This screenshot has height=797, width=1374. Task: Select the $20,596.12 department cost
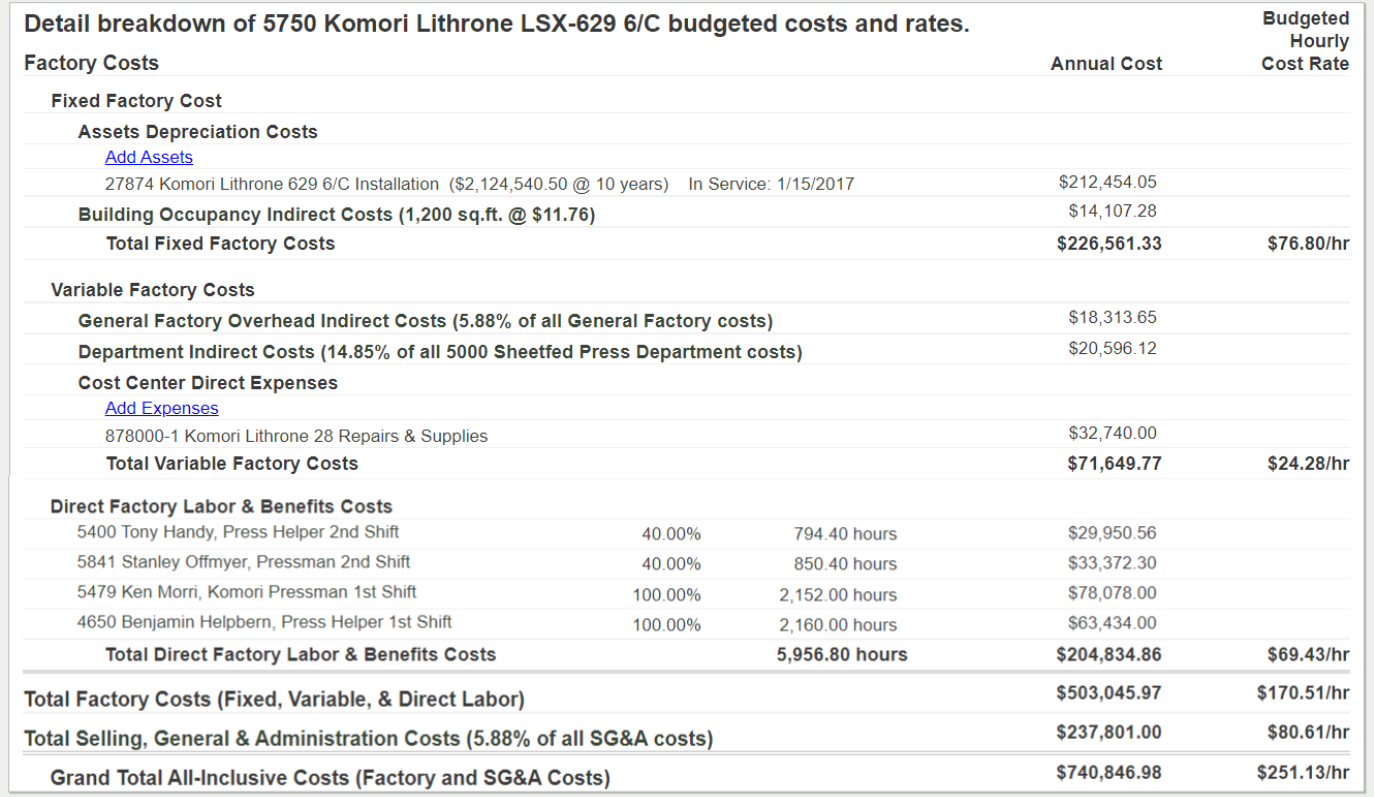coord(1112,349)
